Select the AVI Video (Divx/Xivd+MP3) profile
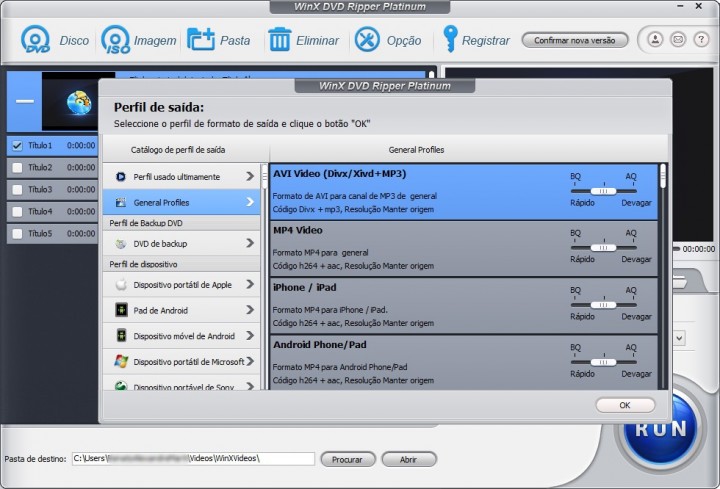The height and width of the screenshot is (489, 720). click(x=464, y=191)
